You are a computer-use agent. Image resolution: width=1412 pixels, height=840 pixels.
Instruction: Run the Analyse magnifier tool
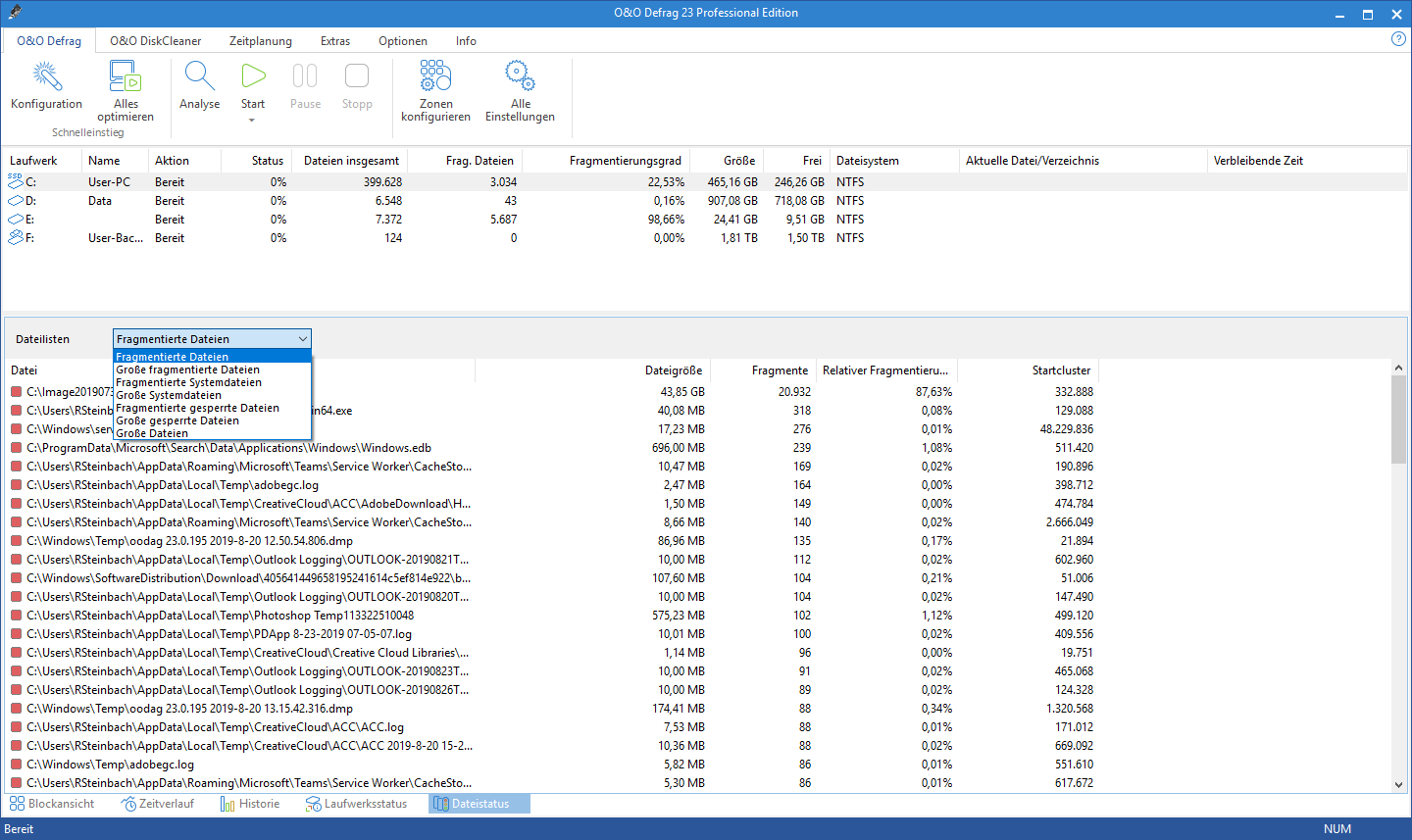tap(199, 75)
